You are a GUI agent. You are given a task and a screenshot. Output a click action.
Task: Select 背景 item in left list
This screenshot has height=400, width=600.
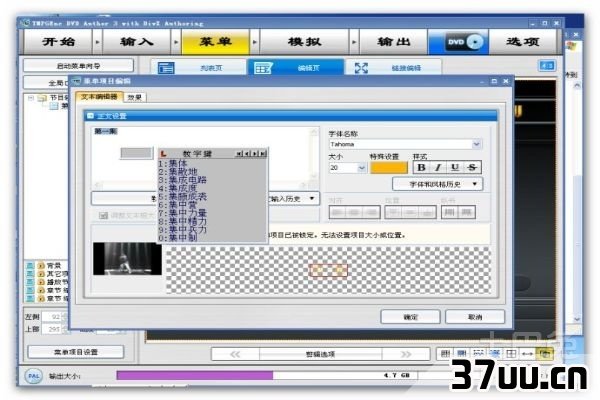[54, 265]
